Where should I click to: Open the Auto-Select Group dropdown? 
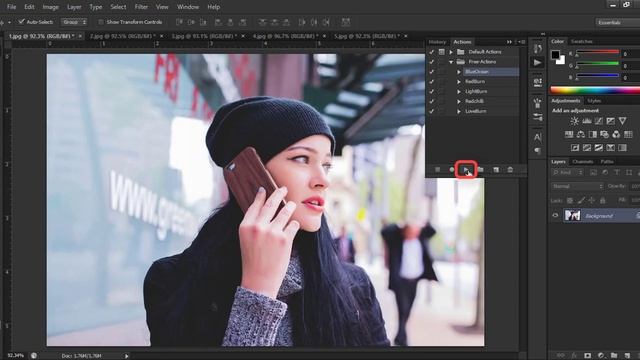[74, 22]
